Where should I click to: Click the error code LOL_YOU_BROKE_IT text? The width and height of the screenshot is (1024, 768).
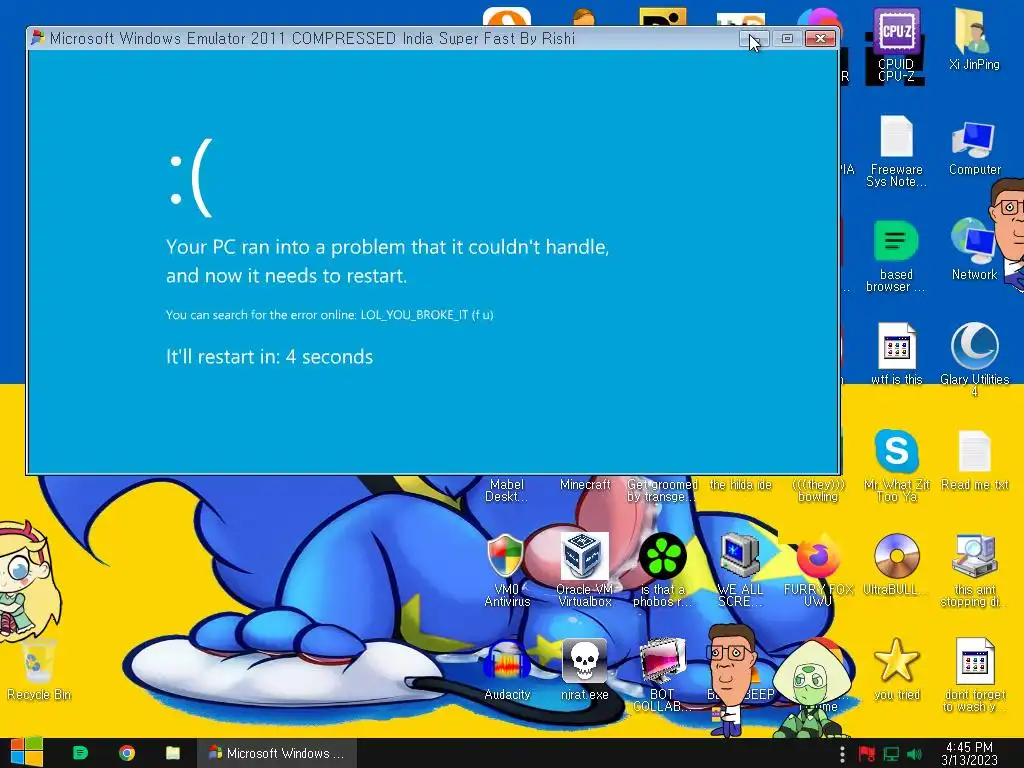click(426, 314)
